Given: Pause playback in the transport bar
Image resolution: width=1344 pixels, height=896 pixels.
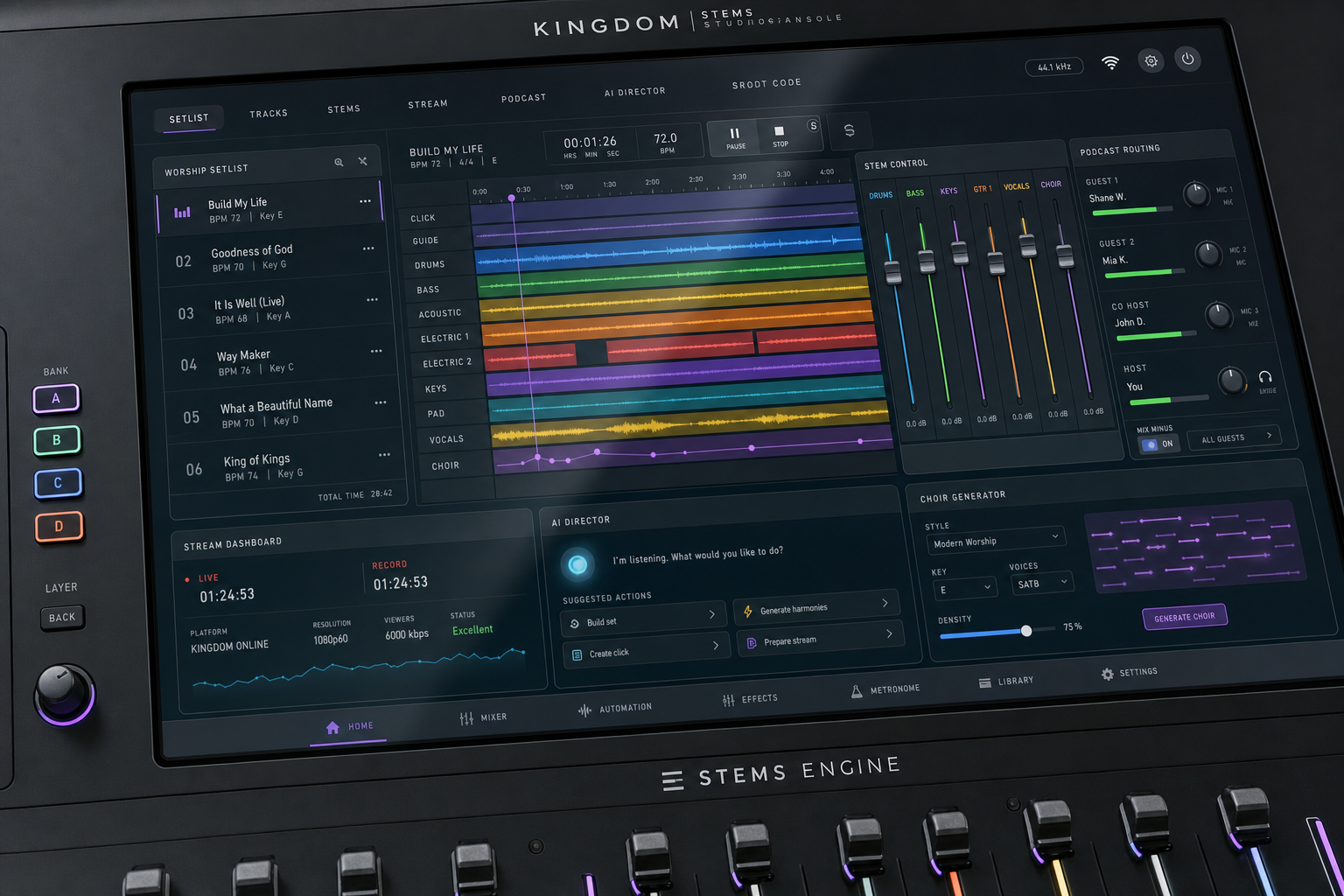Looking at the screenshot, I should 735,137.
